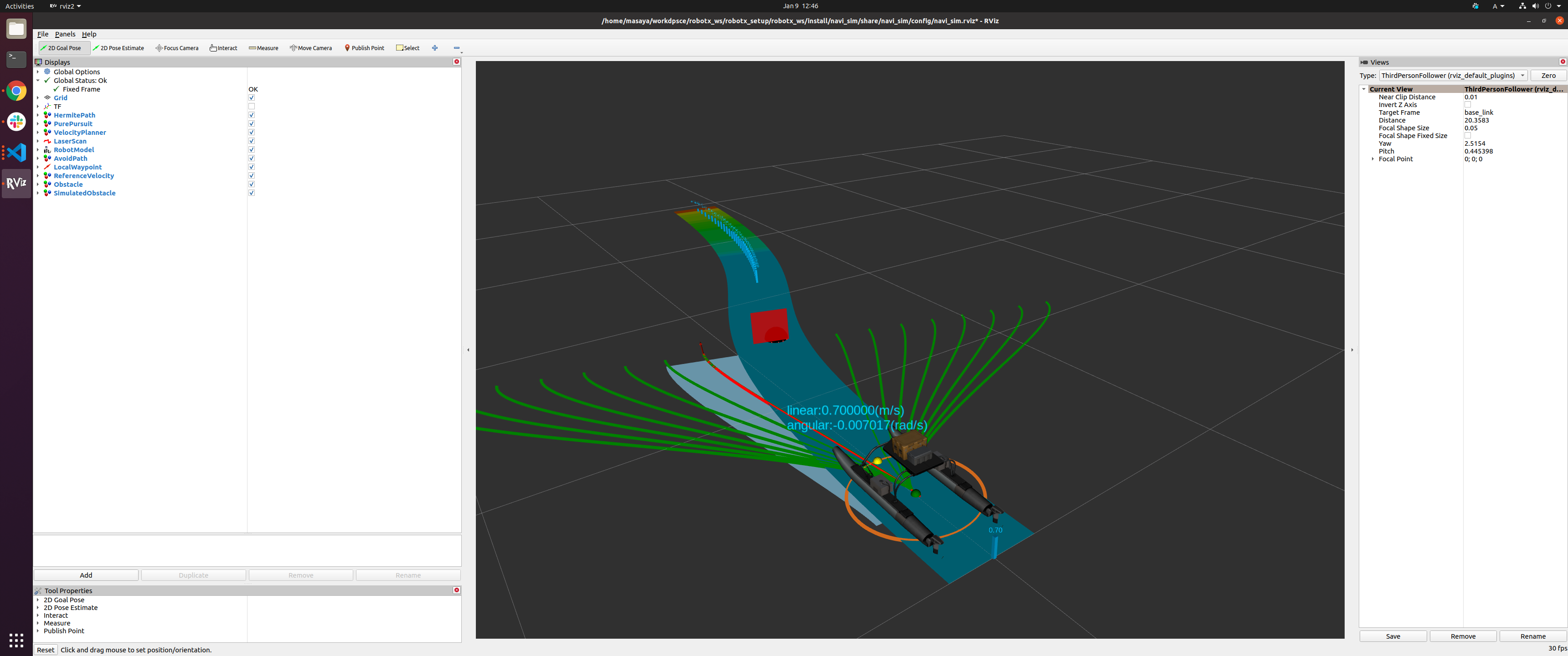Expand the AvoidPath display properties
1568x656 pixels.
tap(38, 158)
